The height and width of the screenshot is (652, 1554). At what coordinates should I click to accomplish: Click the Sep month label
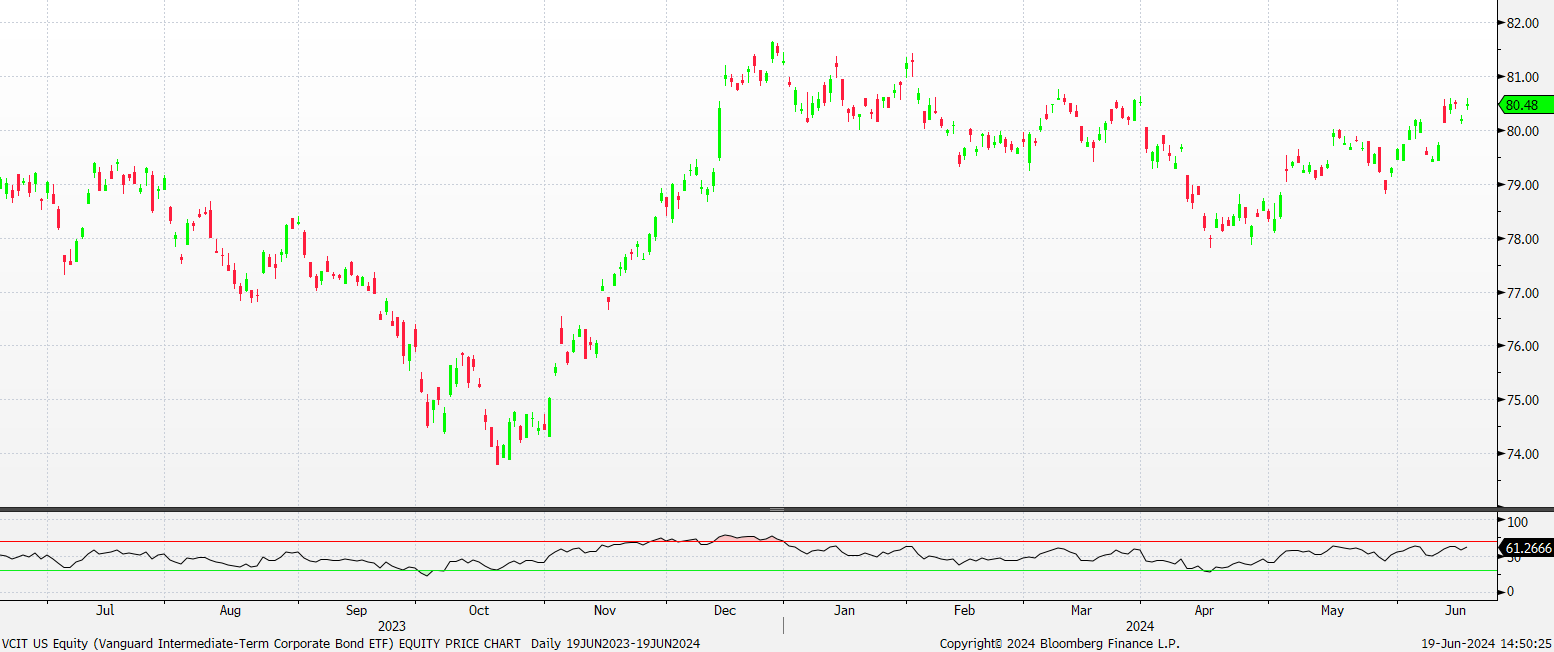tap(357, 609)
